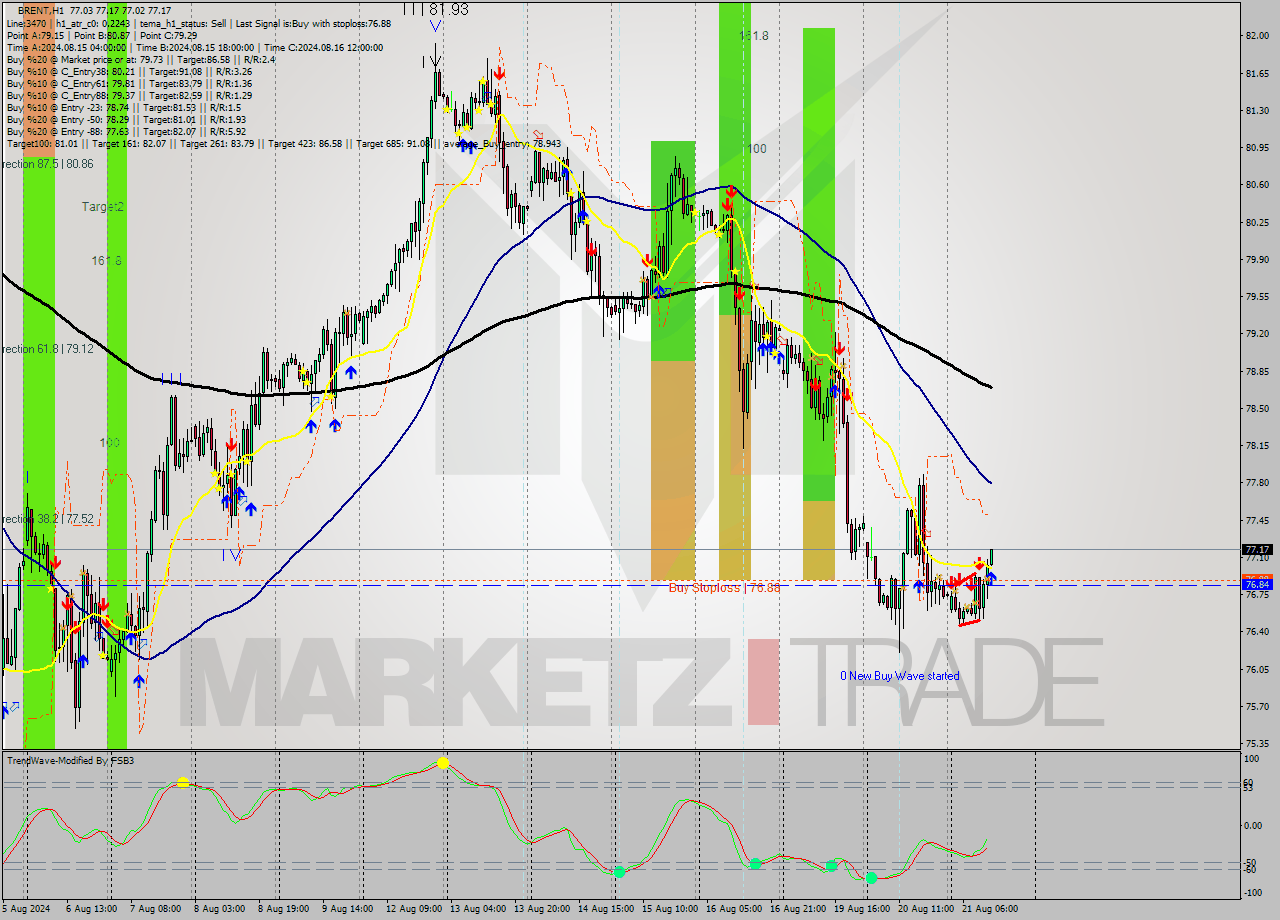1280x920 pixels.
Task: Click the 81.93 high price label
Action: point(449,8)
